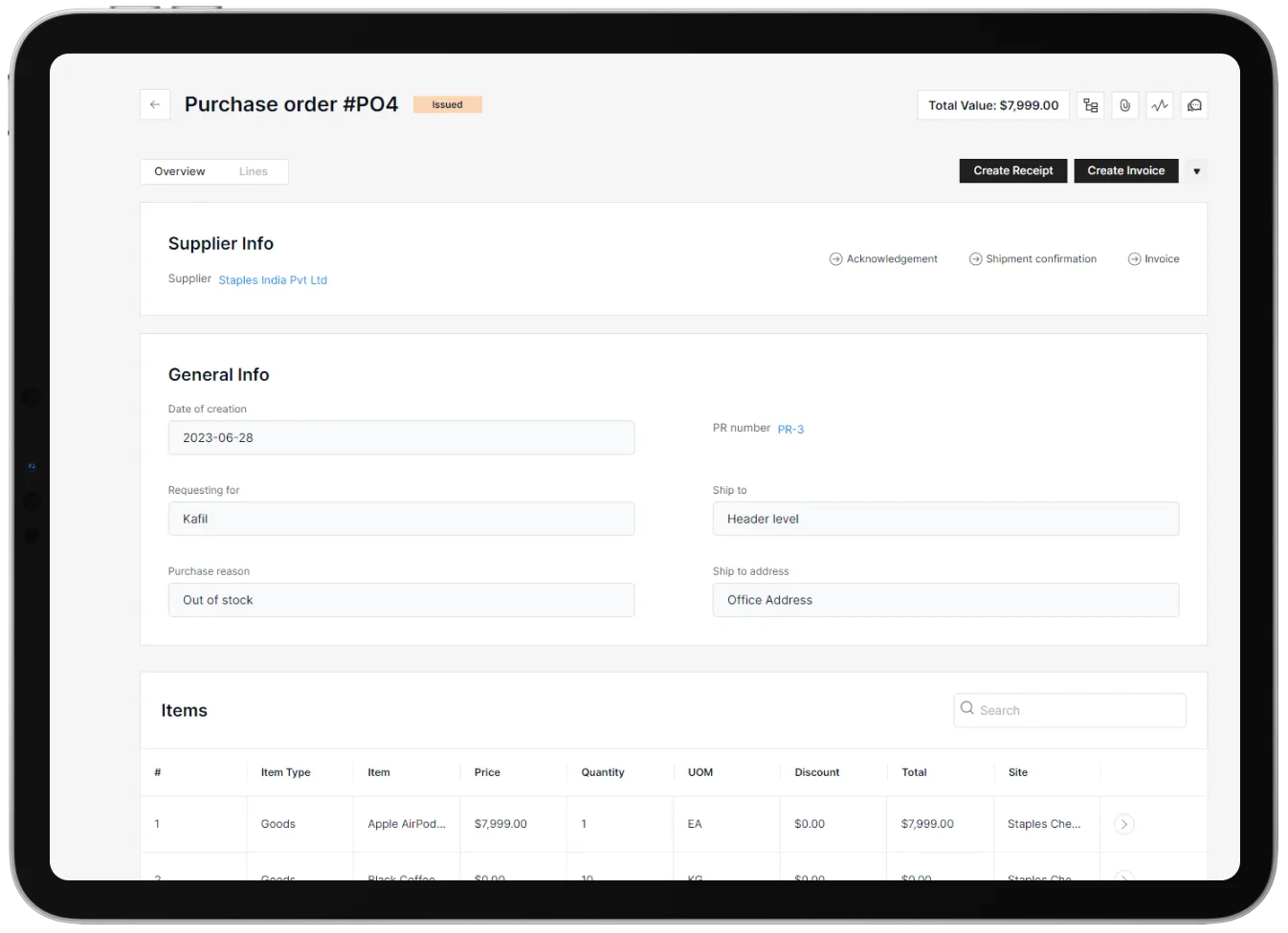Click the Total column header
Image resolution: width=1288 pixels, height=933 pixels.
click(x=914, y=772)
